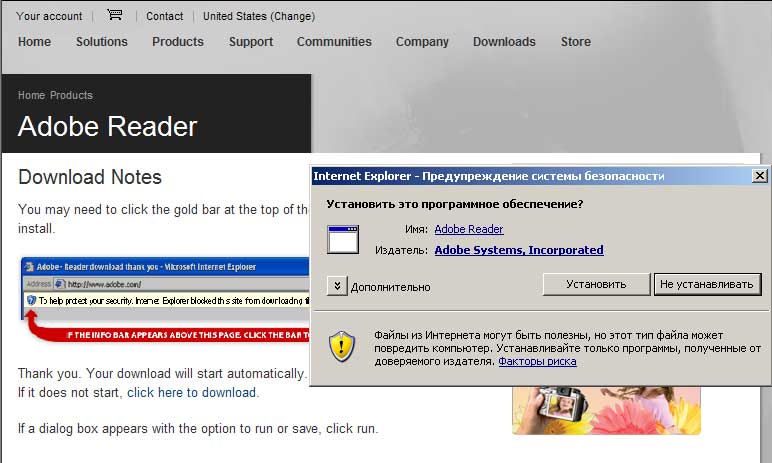This screenshot has height=463, width=772.
Task: Change region via United States (Change)
Action: tap(259, 16)
